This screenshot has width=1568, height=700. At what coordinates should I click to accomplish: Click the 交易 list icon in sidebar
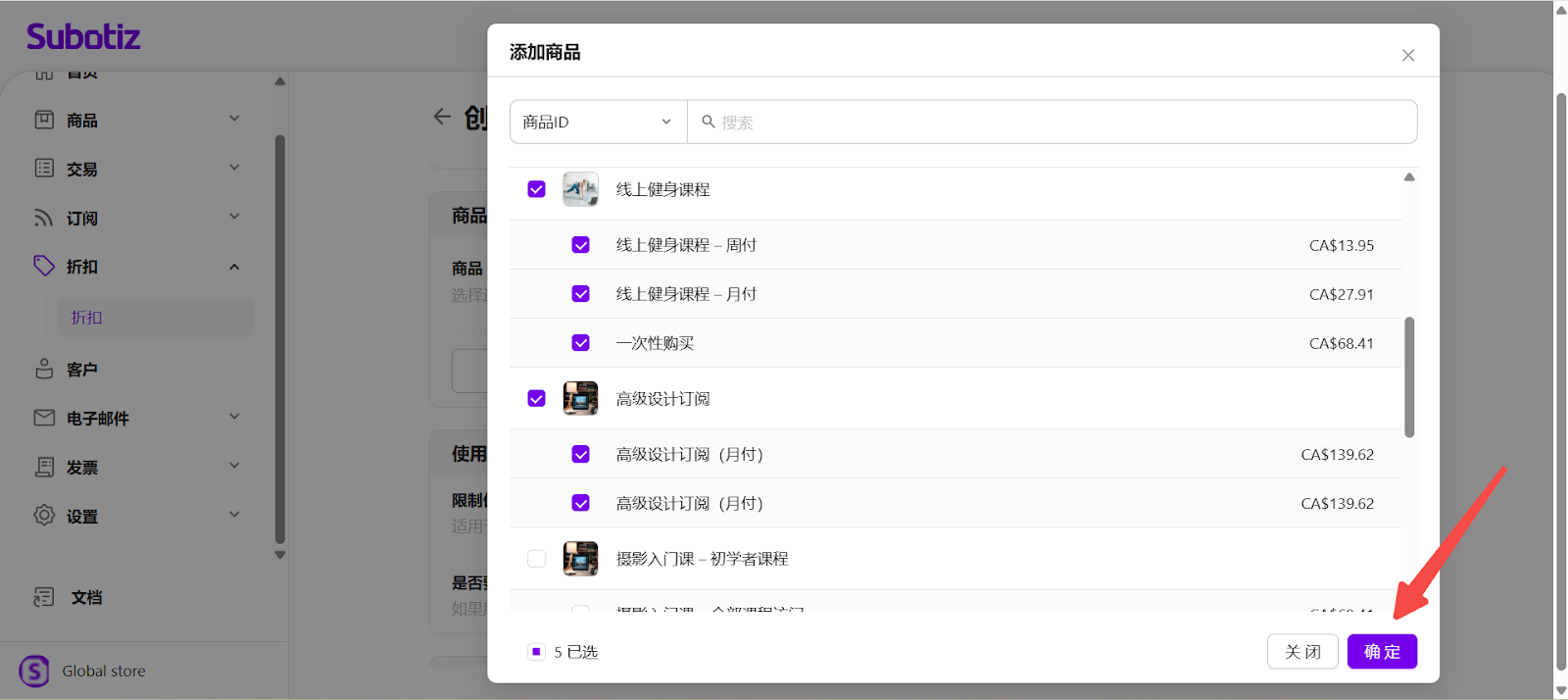point(44,169)
